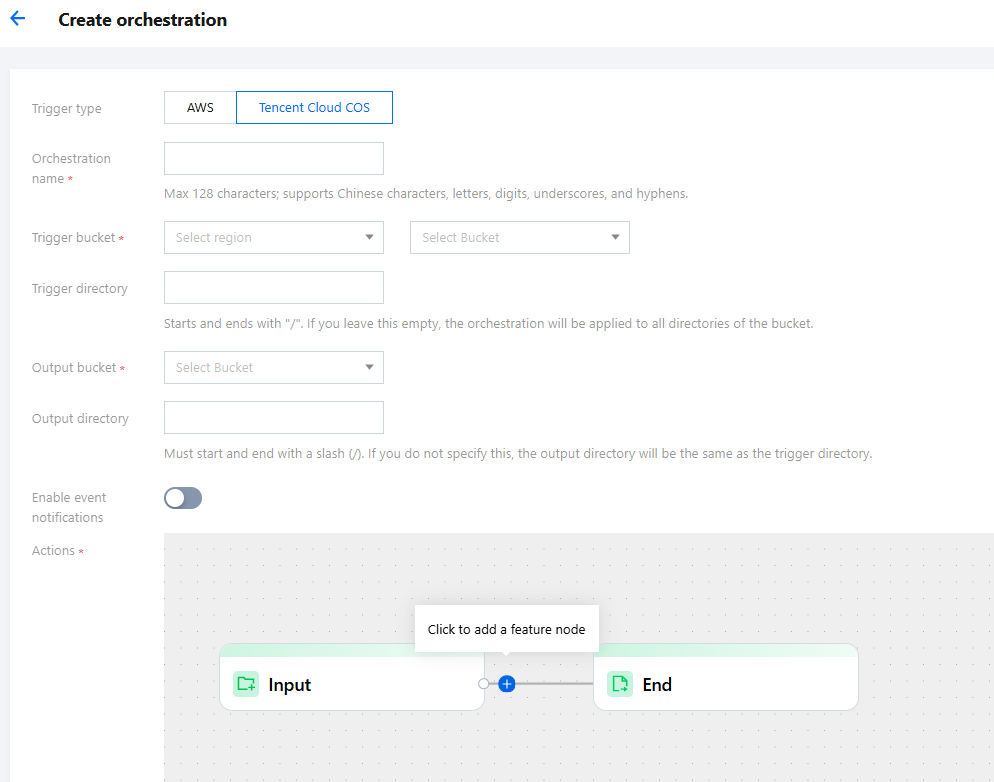Image resolution: width=994 pixels, height=782 pixels.
Task: Click the blue plus add-node icon
Action: tap(507, 684)
